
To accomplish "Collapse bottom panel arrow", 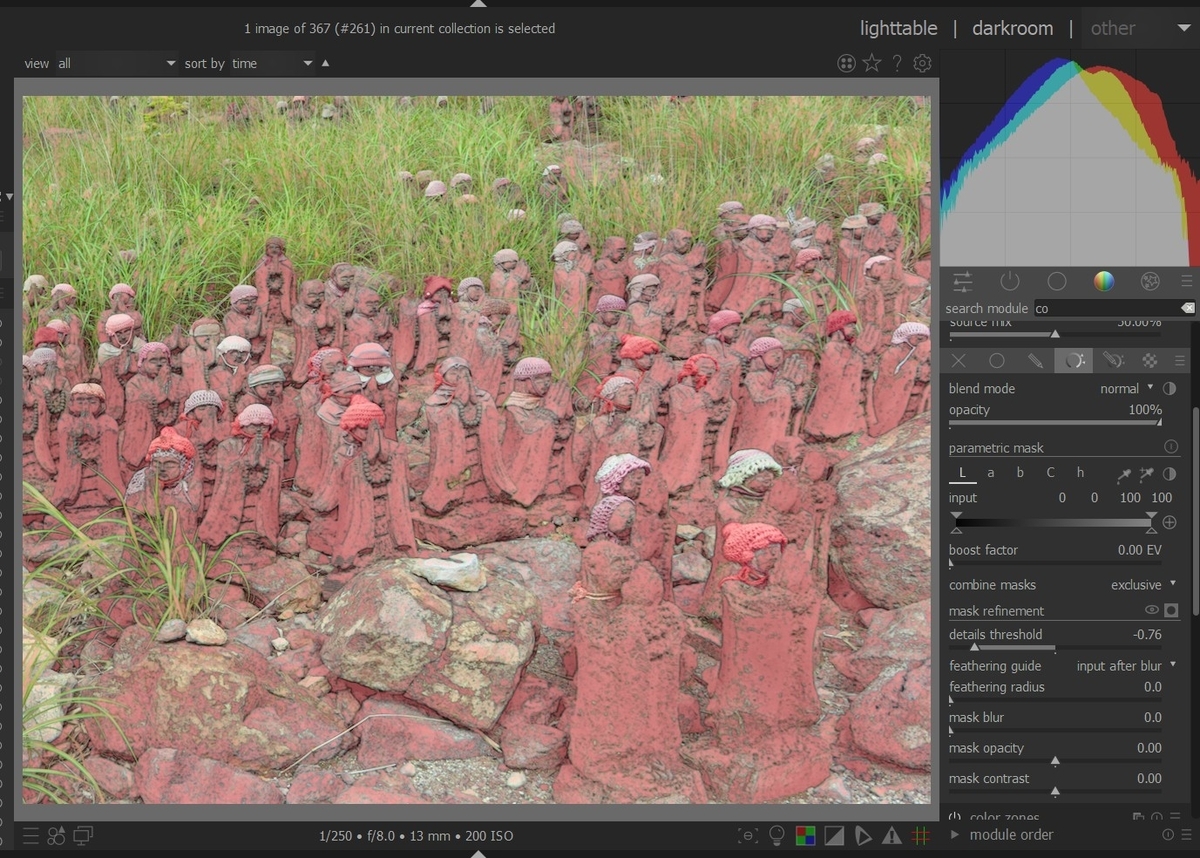I will [x=478, y=853].
